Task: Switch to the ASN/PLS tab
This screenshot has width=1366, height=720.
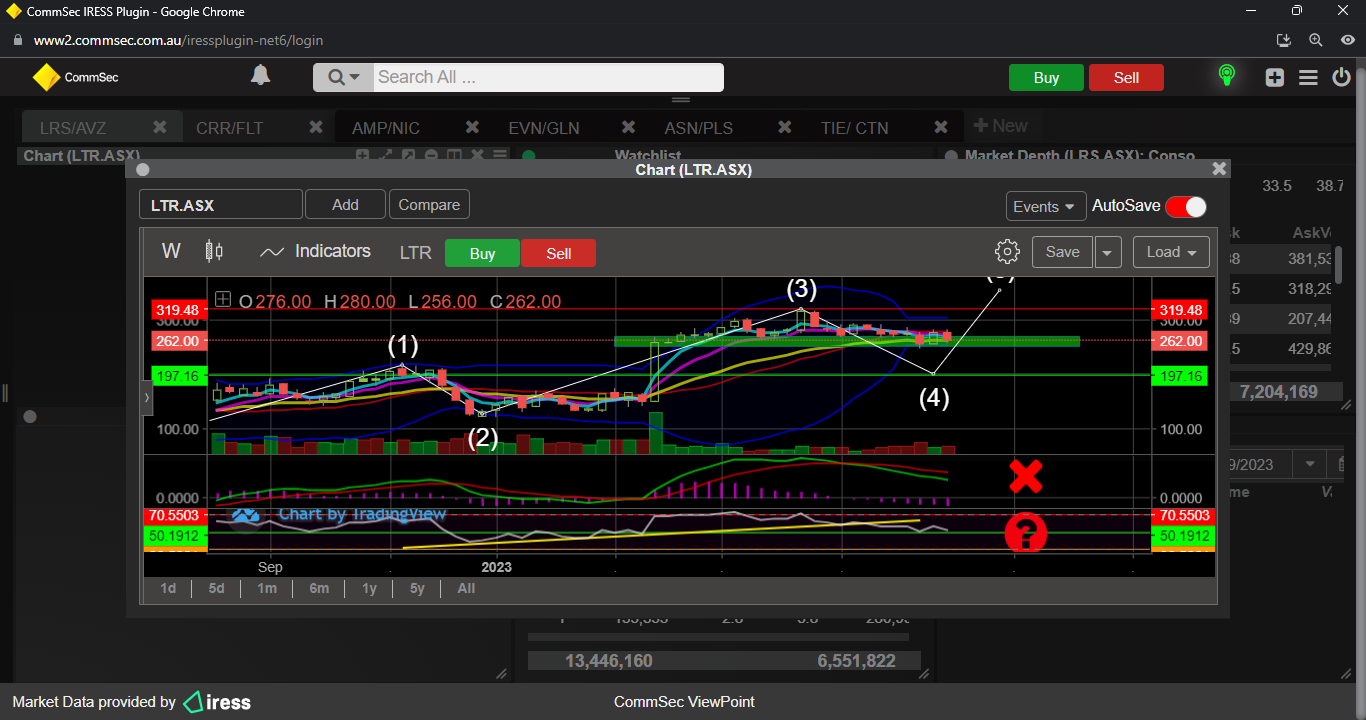Action: point(699,128)
